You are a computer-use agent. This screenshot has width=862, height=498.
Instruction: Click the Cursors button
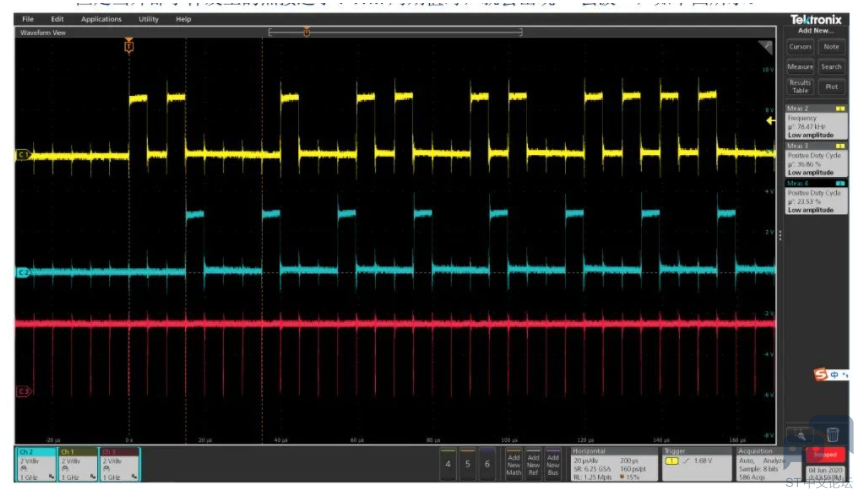tap(800, 47)
